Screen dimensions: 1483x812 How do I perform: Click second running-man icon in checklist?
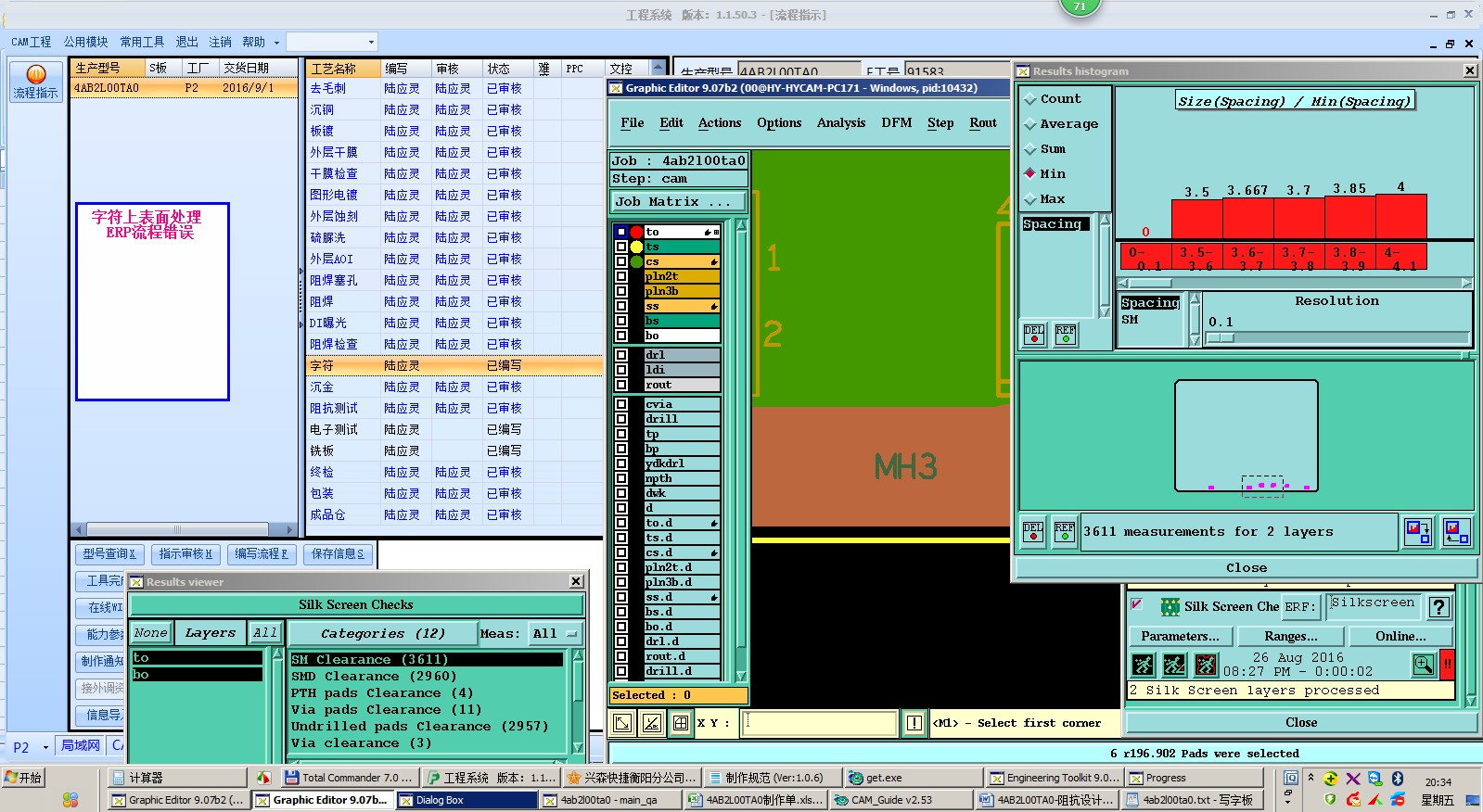tap(1174, 665)
